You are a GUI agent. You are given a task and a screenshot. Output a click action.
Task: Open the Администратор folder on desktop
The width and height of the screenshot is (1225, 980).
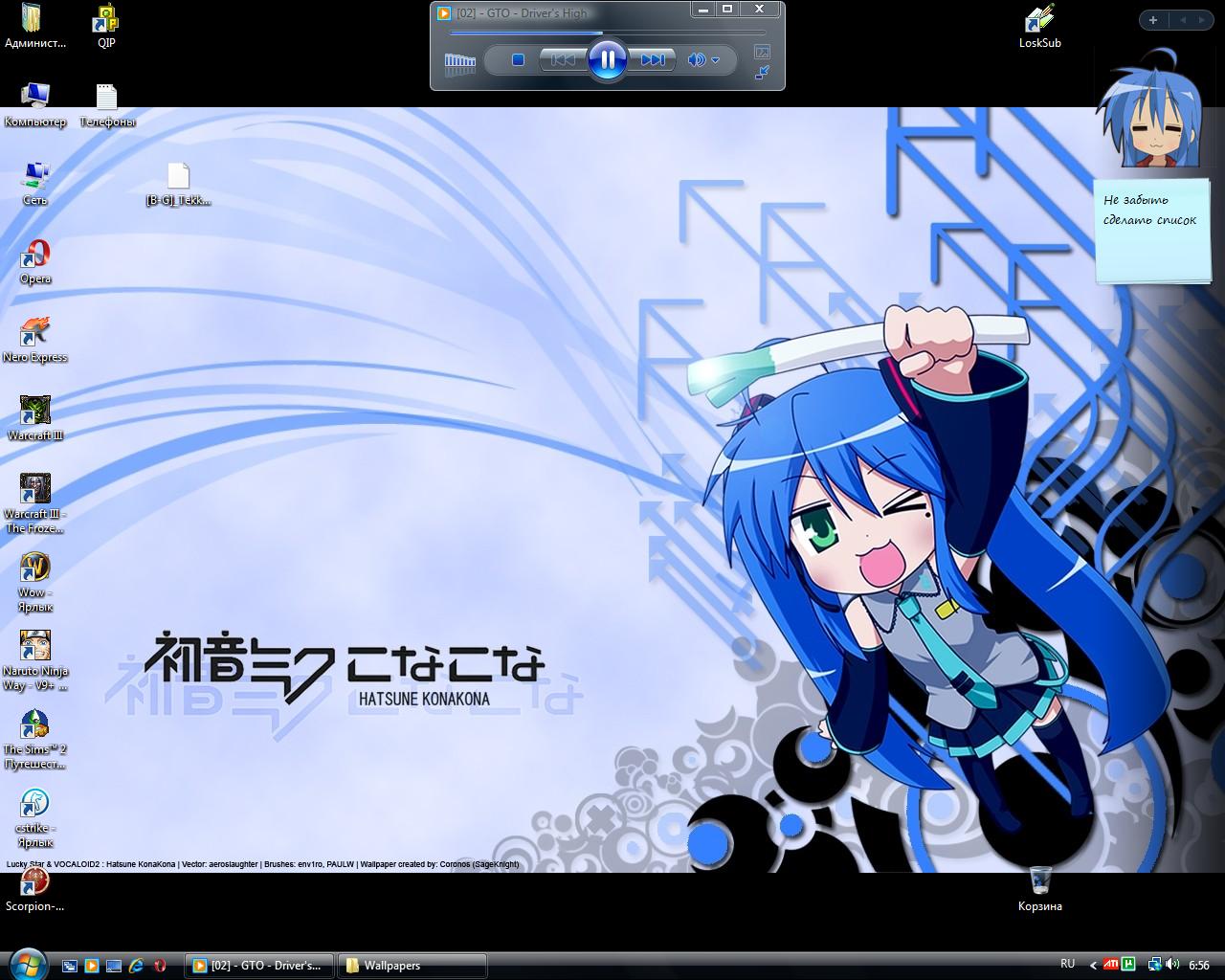(35, 26)
